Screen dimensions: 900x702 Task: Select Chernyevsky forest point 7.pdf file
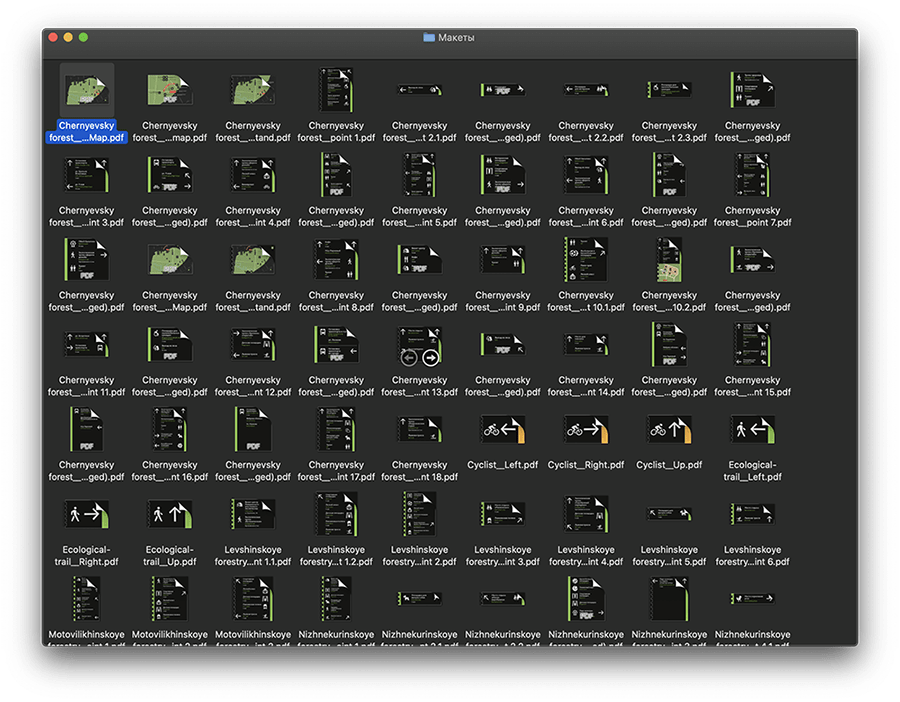point(752,175)
